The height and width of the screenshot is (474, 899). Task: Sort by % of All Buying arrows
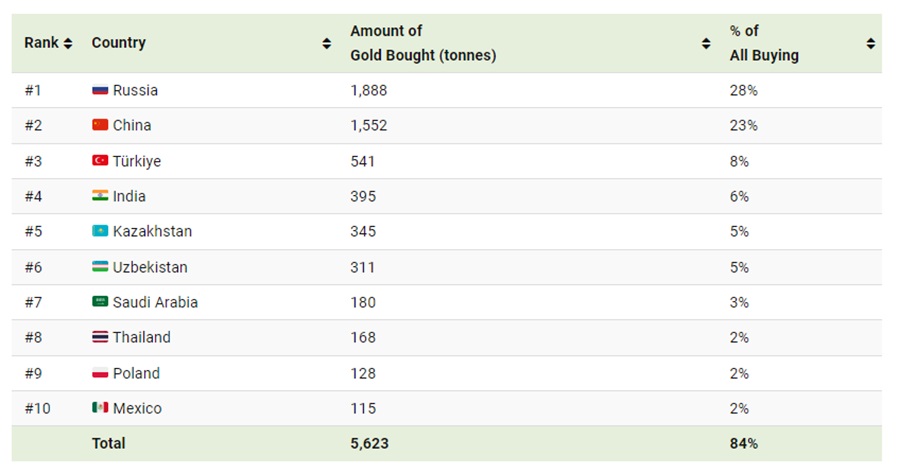pyautogui.click(x=871, y=43)
